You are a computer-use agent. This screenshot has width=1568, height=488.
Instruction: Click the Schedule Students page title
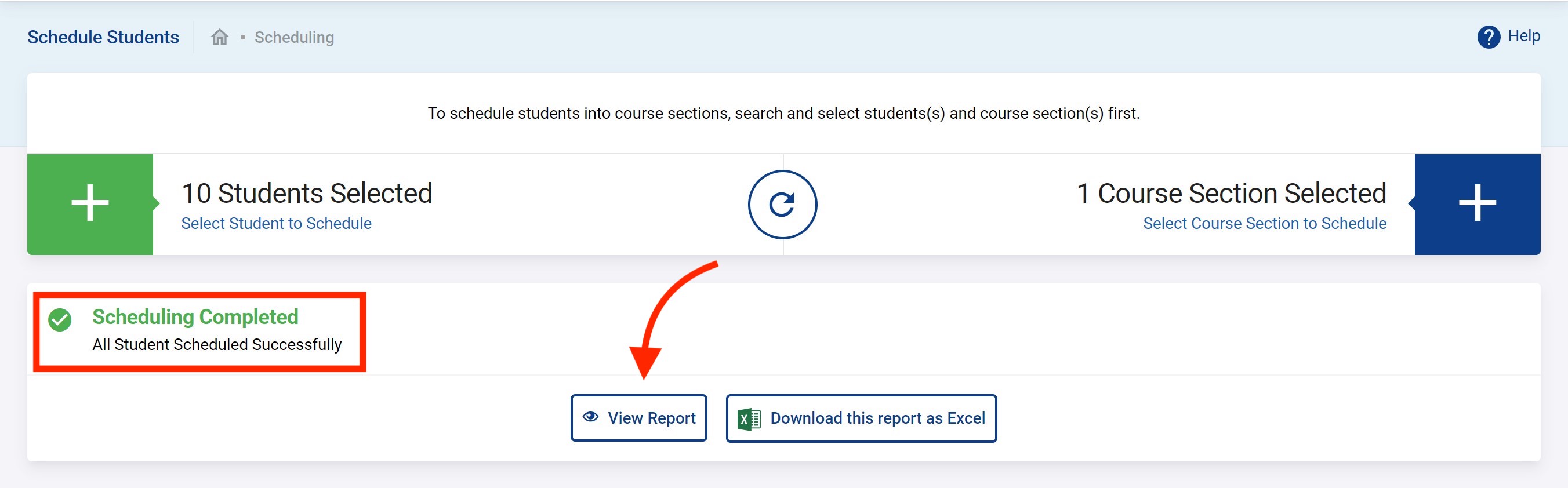pyautogui.click(x=103, y=37)
